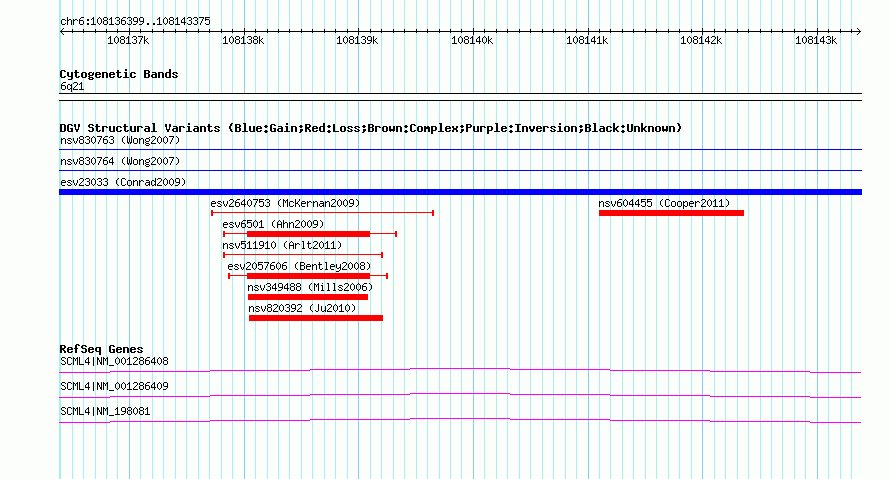Viewport: 890px width, 479px height.
Task: Click the thick blue esv23033 gain bar
Action: [460, 192]
